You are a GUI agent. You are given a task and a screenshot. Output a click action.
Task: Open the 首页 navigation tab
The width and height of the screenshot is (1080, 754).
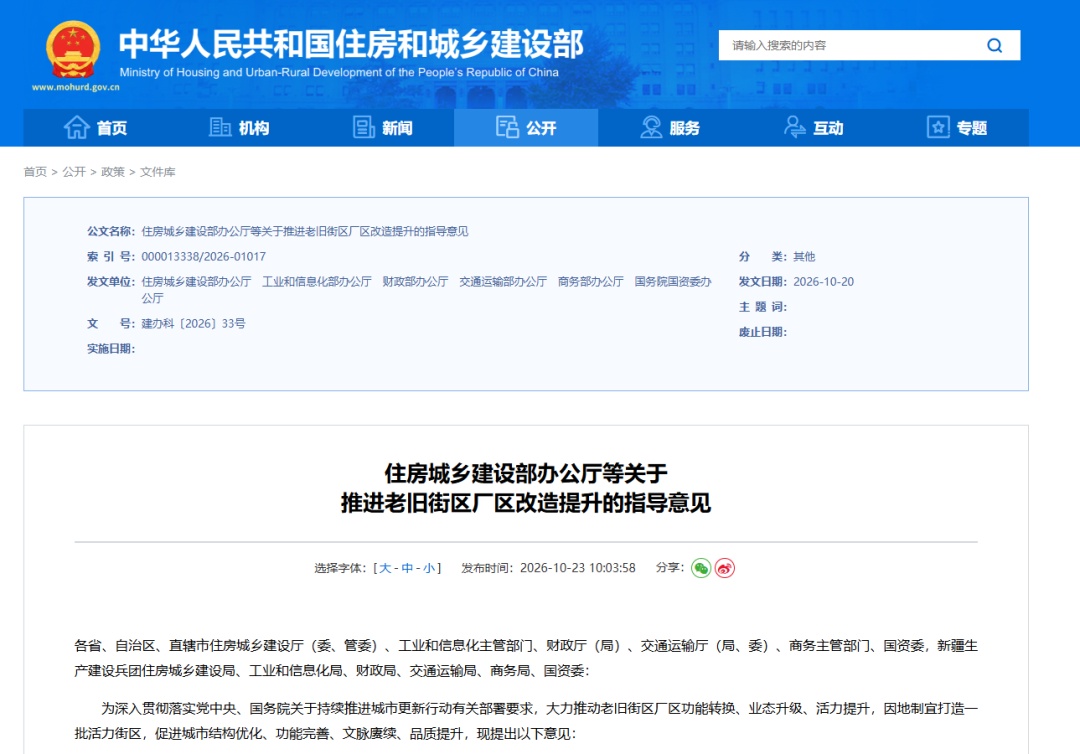pos(96,127)
